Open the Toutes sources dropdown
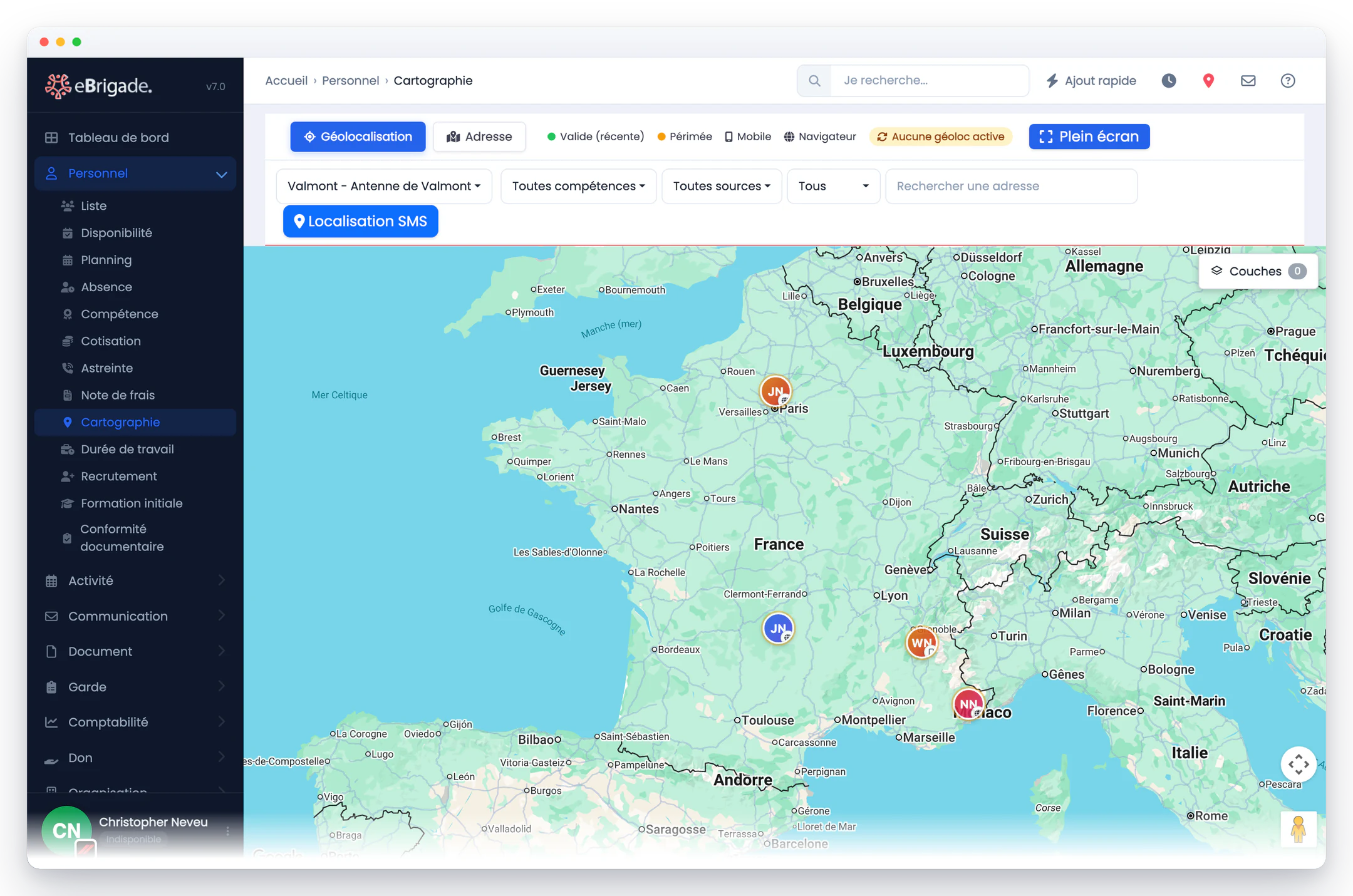 tap(722, 186)
